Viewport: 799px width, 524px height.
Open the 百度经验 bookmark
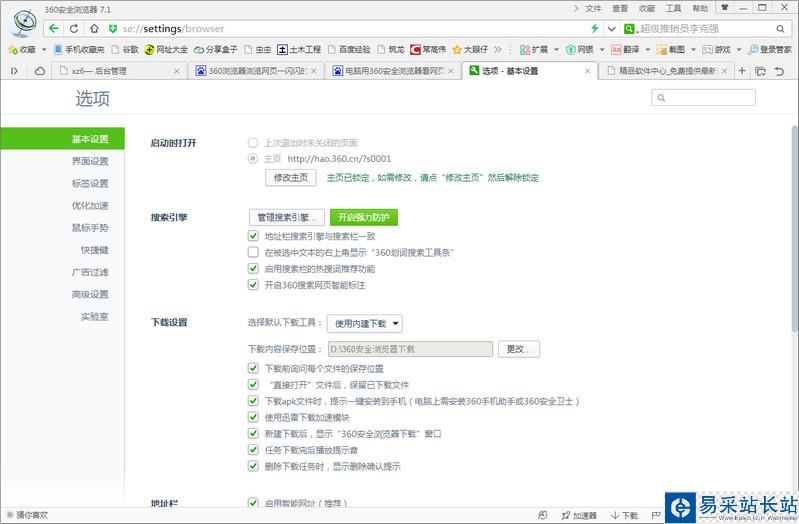(x=349, y=49)
